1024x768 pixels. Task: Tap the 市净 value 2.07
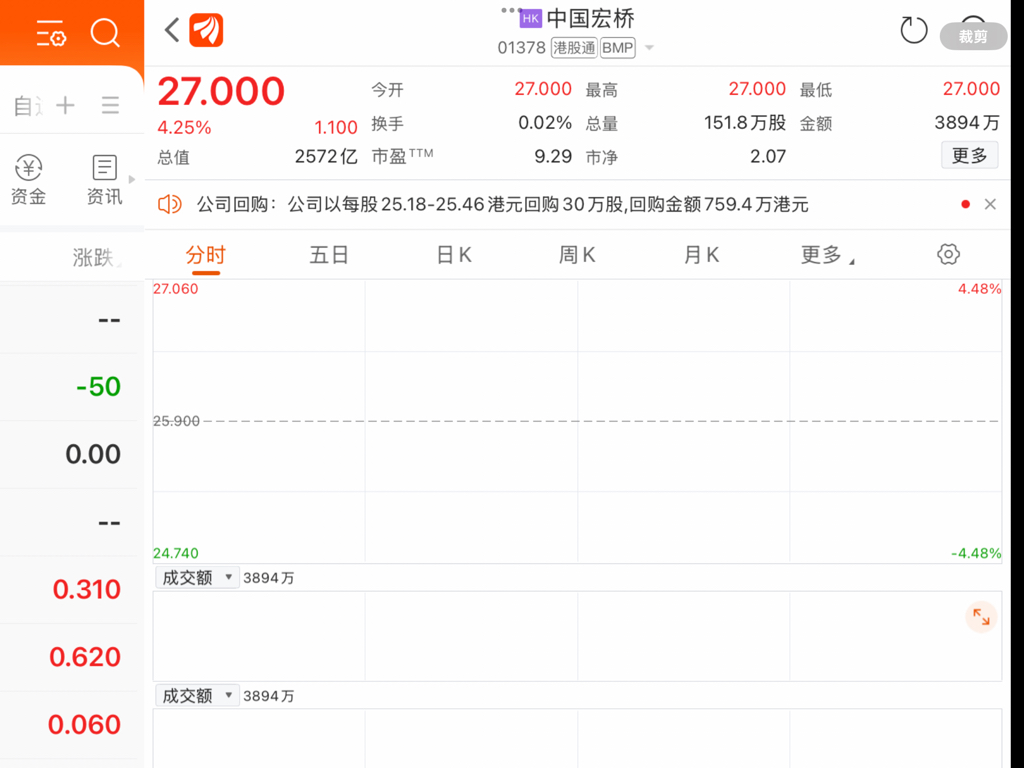pos(768,157)
